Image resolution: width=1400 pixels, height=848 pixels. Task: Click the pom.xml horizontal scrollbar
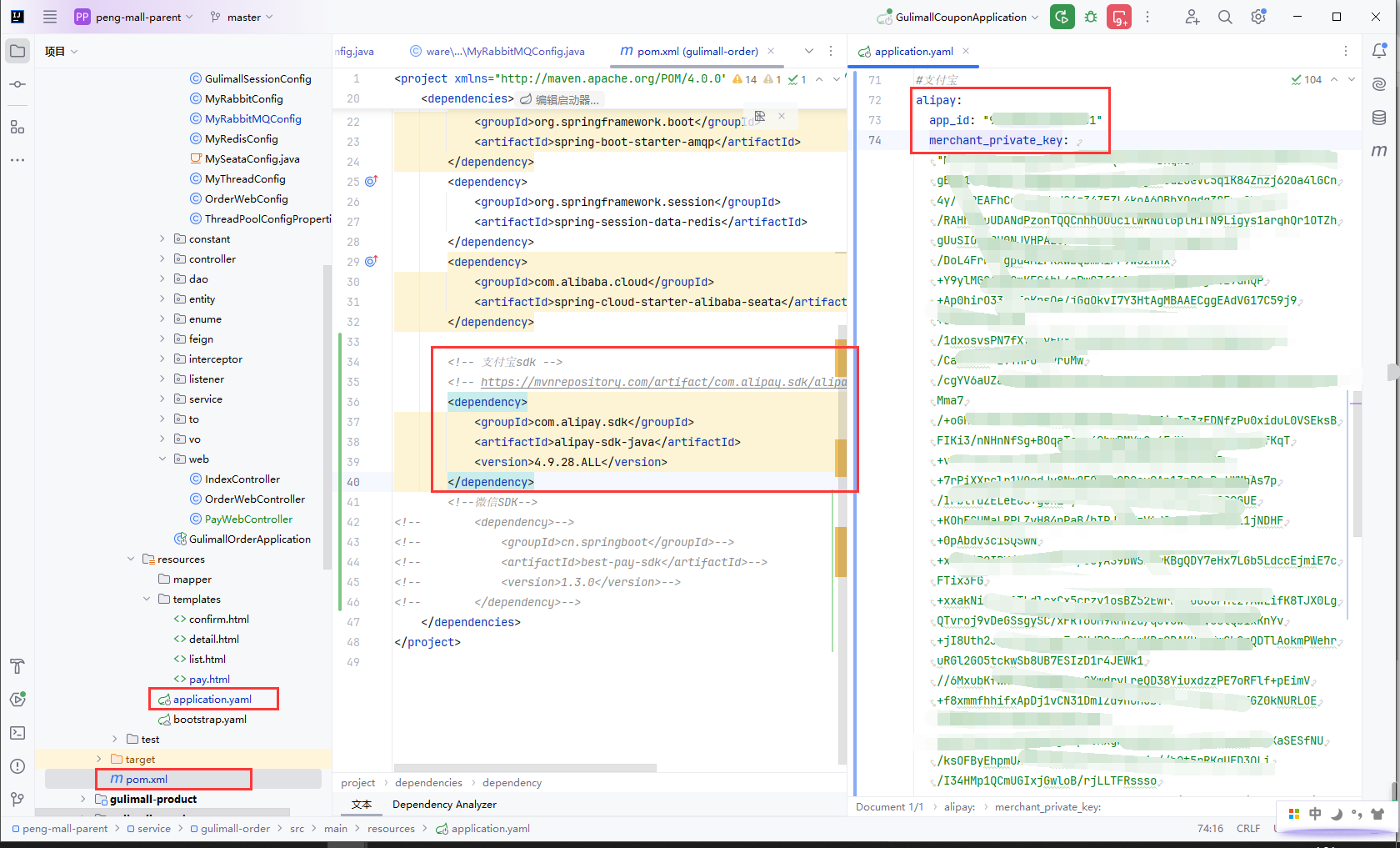(525, 767)
